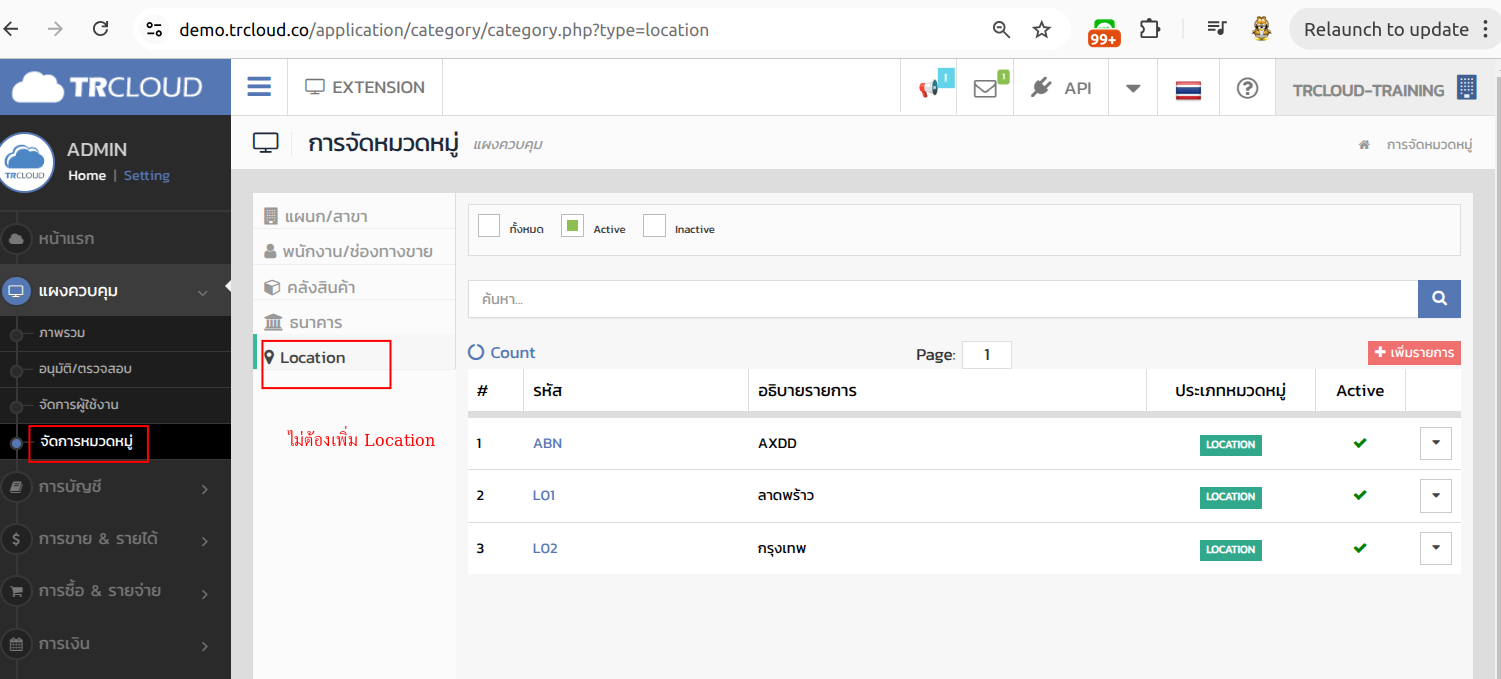Screen dimensions: 1501x679
Task: Open จัดการผู้ใช้งาน submenu item
Action: coord(79,404)
